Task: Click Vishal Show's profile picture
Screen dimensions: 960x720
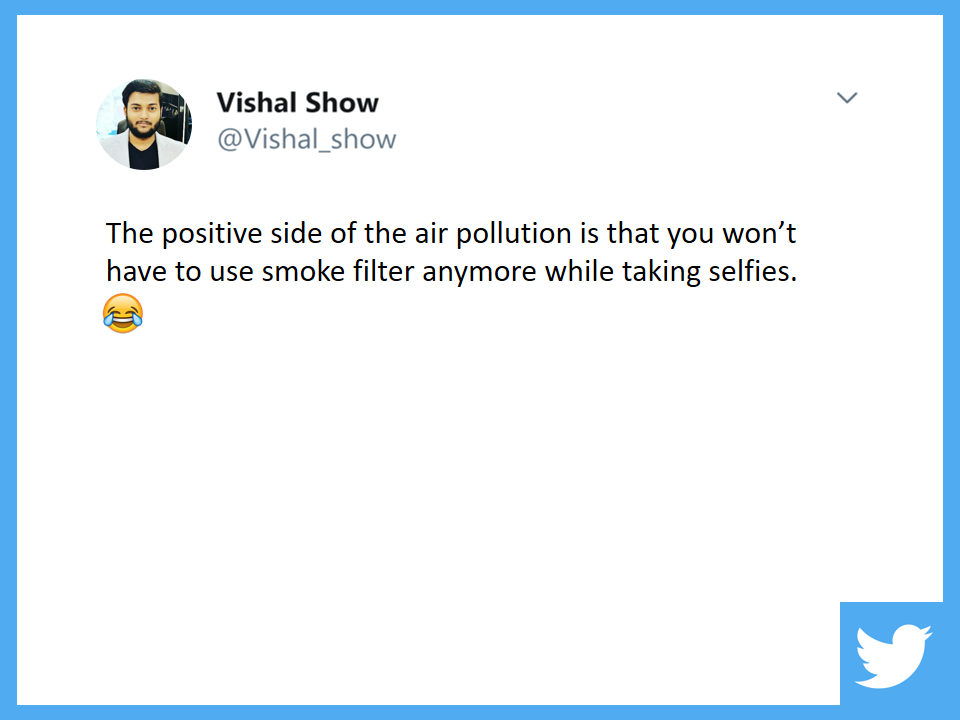Action: [144, 124]
